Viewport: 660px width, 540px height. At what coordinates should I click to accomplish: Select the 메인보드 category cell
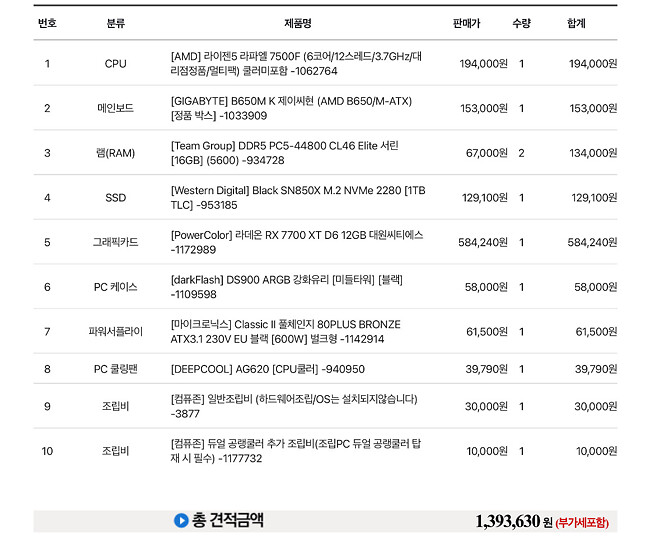[x=115, y=108]
